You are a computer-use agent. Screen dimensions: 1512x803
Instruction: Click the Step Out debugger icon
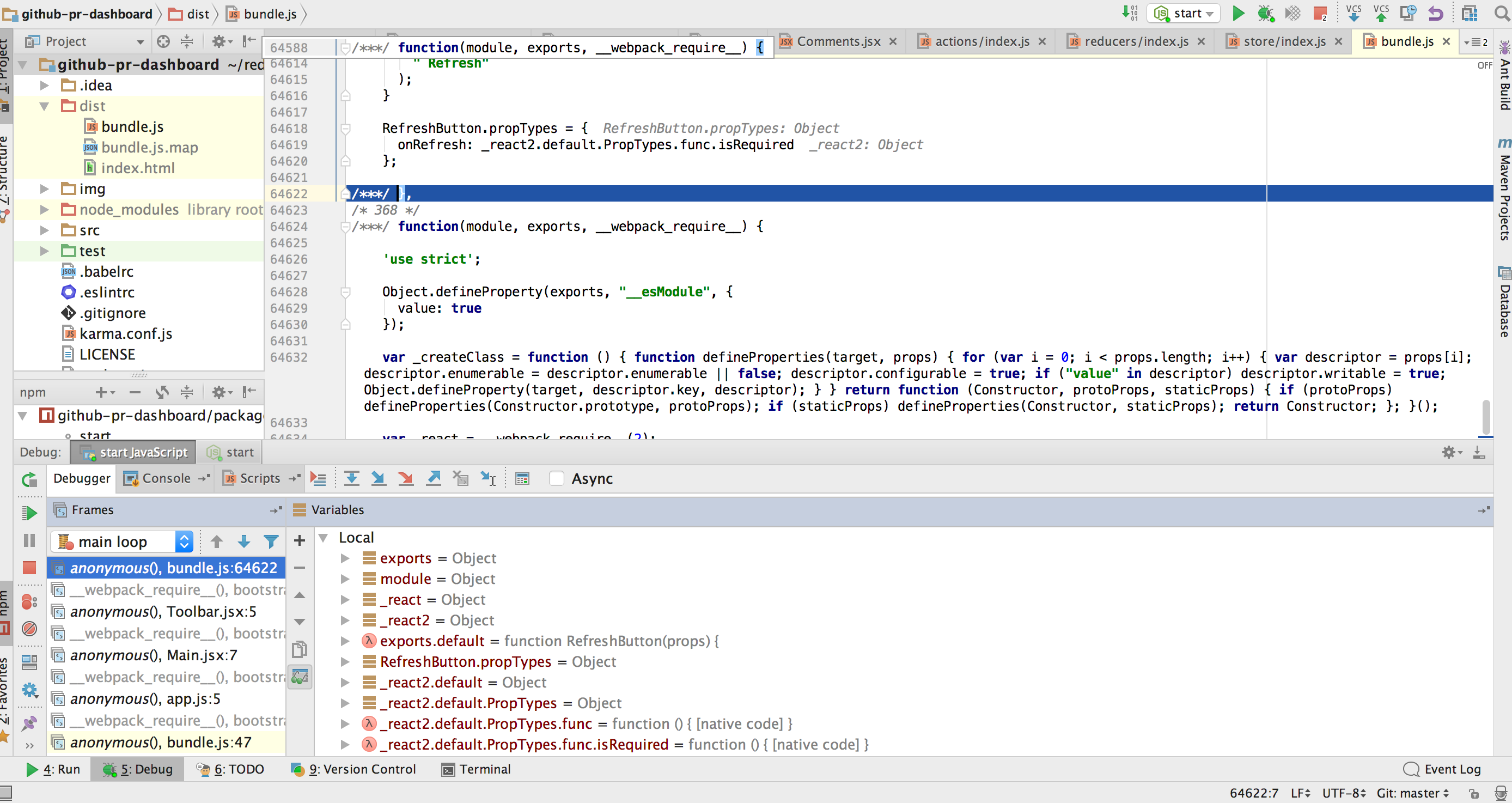tap(434, 478)
